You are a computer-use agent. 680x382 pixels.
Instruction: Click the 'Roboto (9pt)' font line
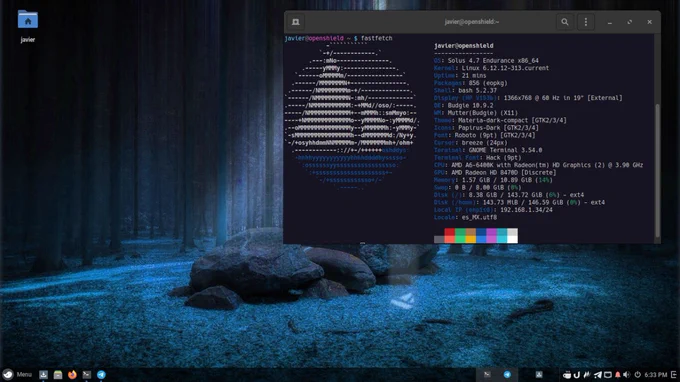click(484, 135)
